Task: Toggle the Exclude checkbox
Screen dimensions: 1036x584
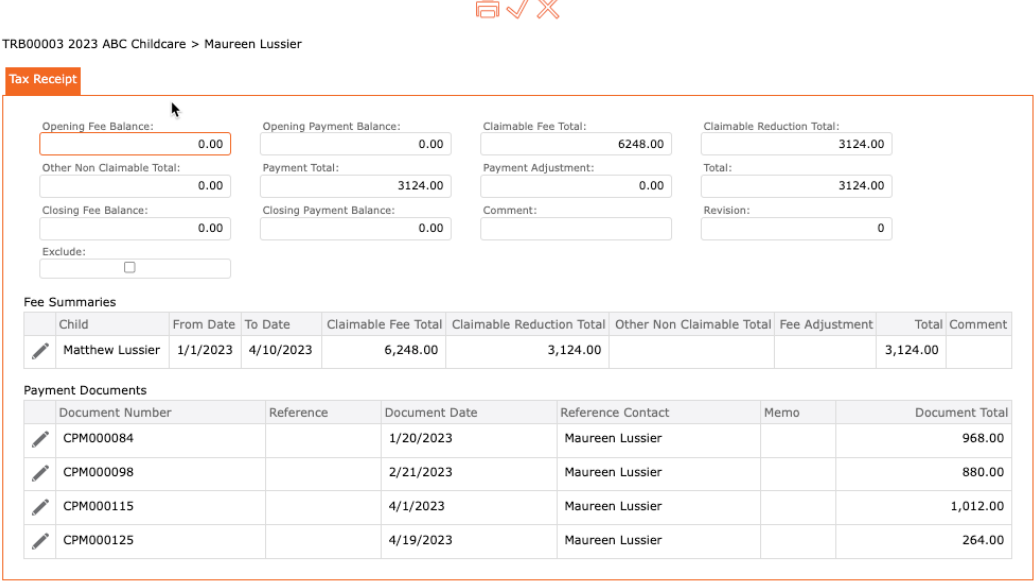Action: [x=130, y=268]
